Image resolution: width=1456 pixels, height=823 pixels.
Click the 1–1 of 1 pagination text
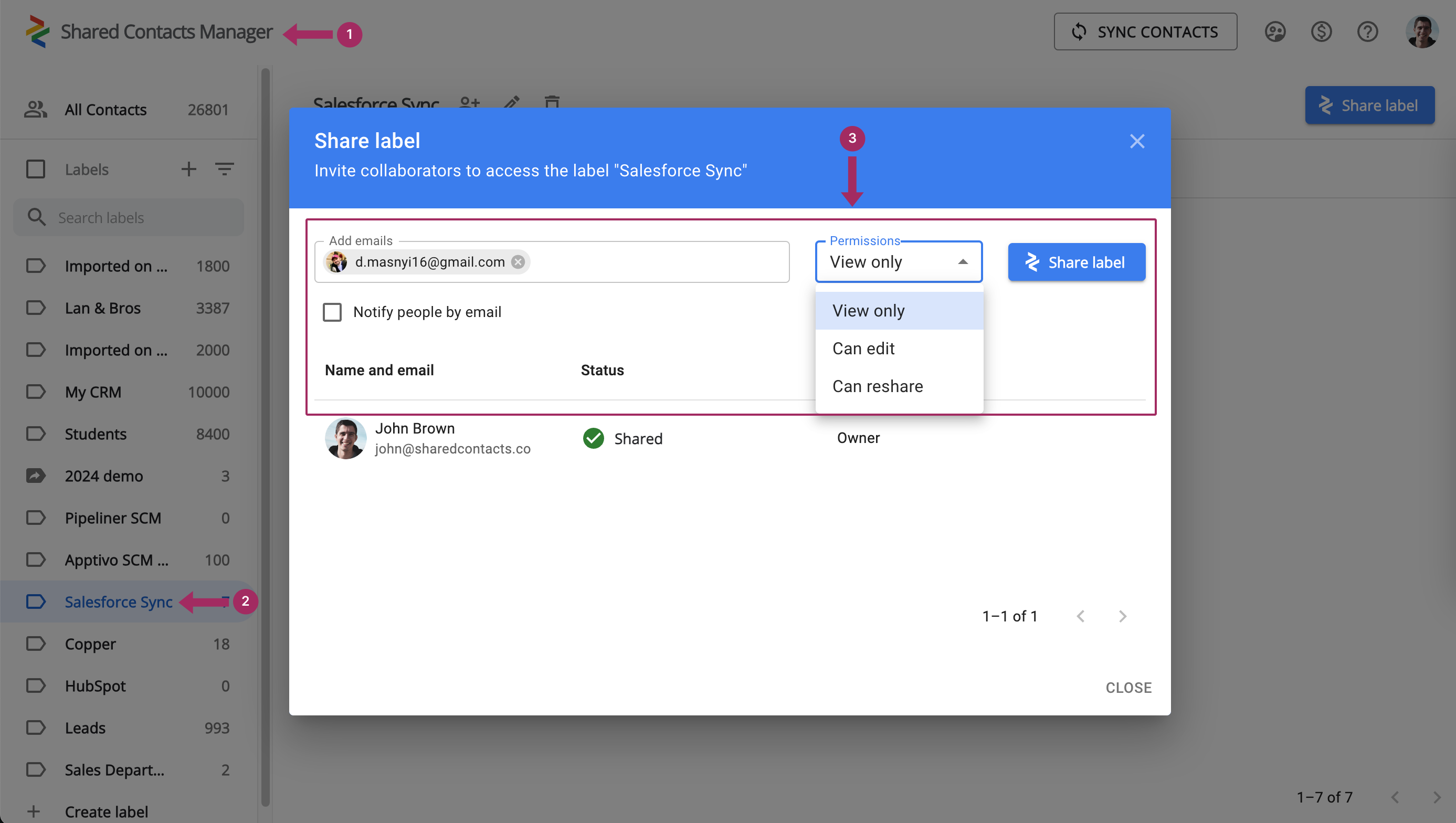tap(1009, 616)
